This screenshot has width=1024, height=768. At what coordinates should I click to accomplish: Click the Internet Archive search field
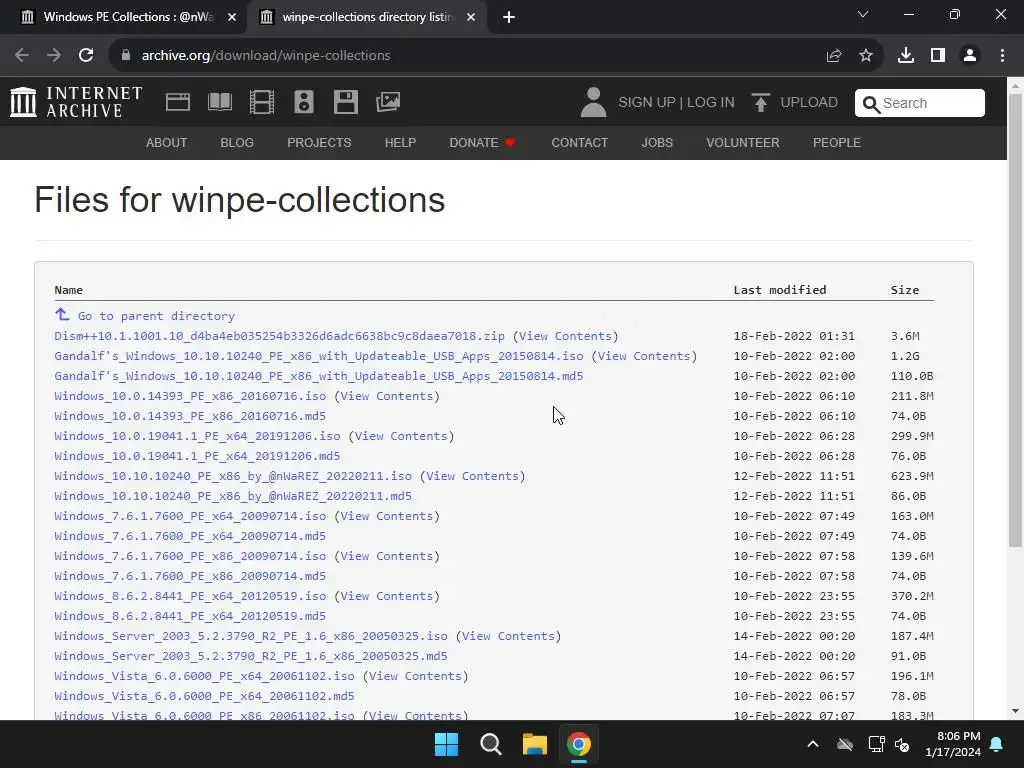[x=920, y=103]
